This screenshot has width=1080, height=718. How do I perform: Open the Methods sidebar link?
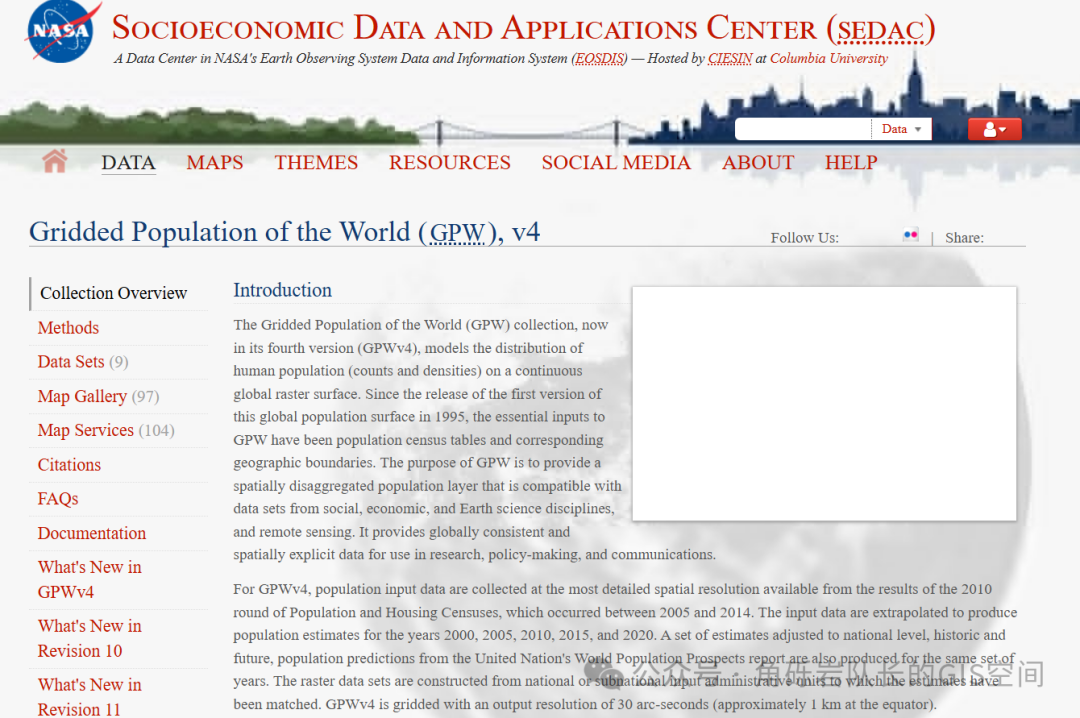click(x=68, y=327)
